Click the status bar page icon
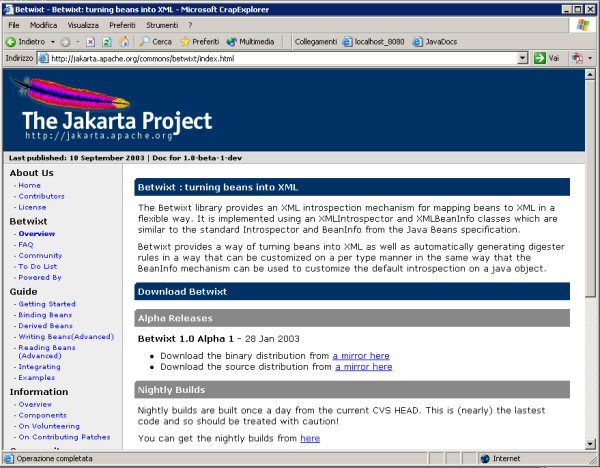Viewport: 600px width, 468px height. coord(8,458)
